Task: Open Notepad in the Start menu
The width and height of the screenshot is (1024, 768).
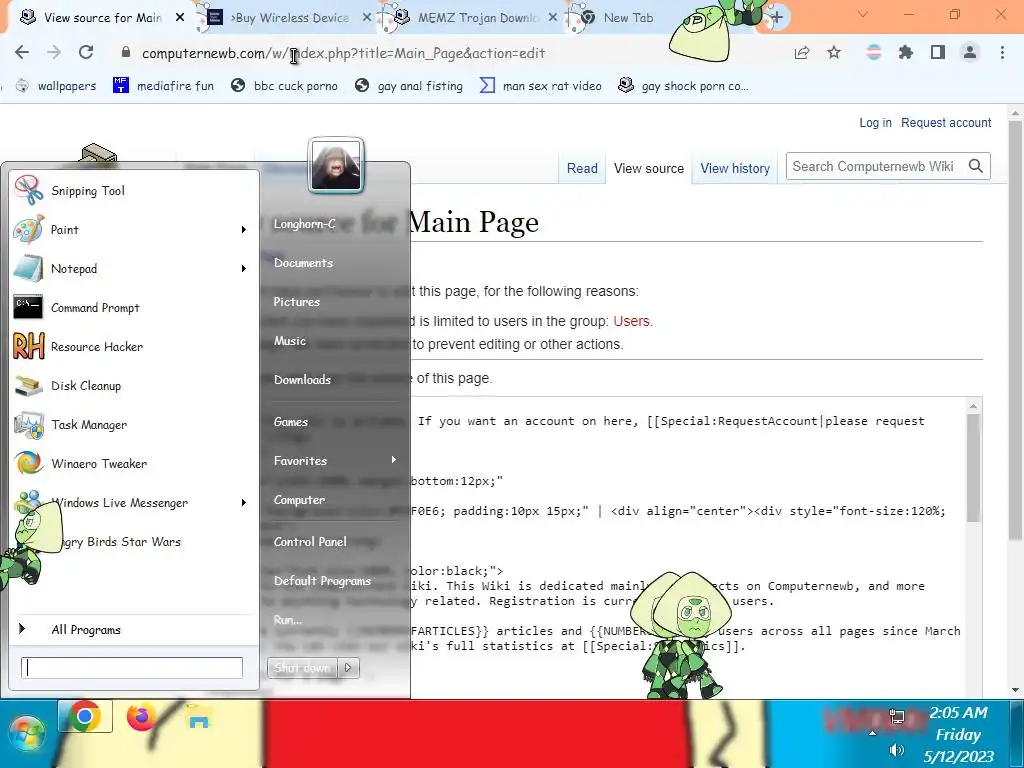Action: coord(134,268)
